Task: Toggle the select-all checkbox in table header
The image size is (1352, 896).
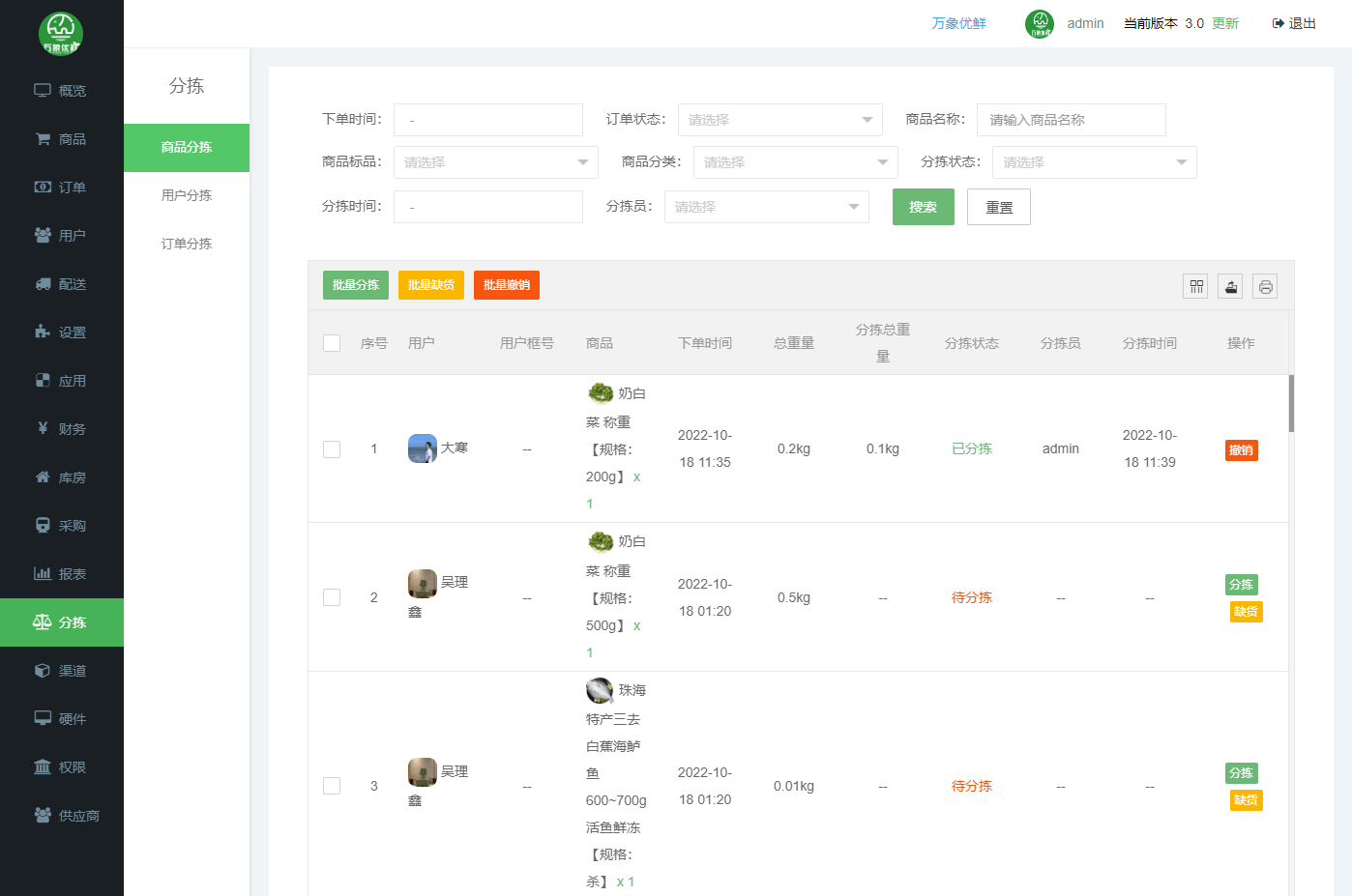Action: [332, 343]
